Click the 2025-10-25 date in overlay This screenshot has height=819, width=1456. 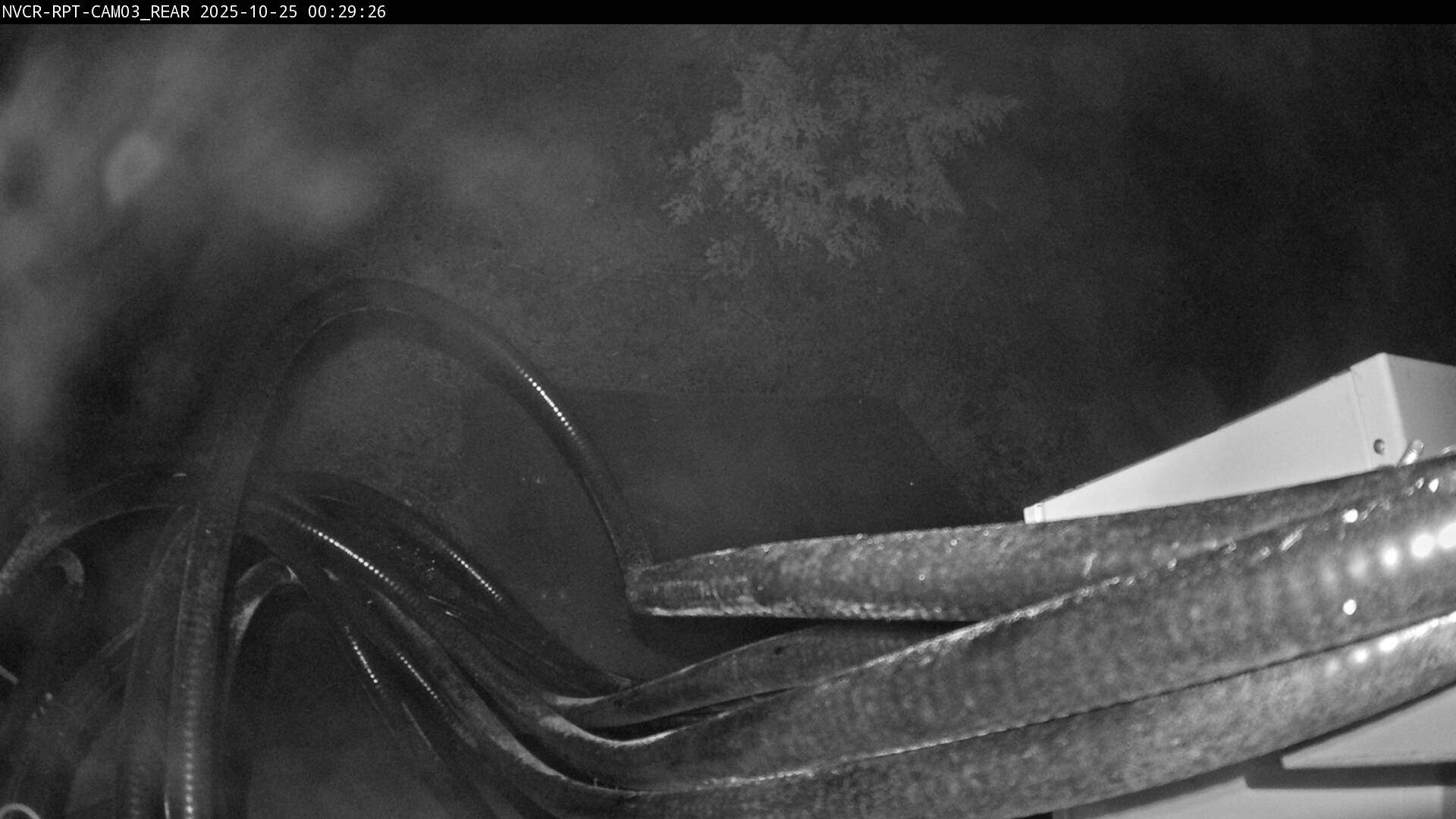pyautogui.click(x=249, y=11)
